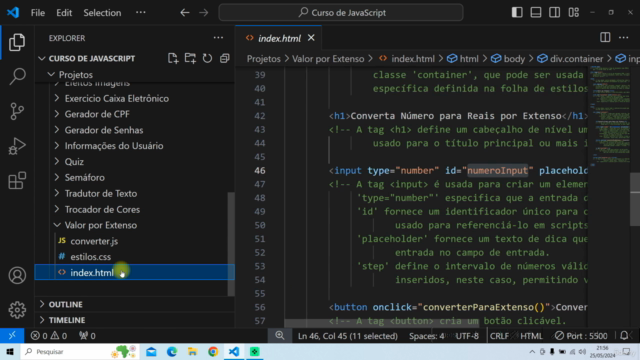Open the Edit menu

click(x=64, y=13)
